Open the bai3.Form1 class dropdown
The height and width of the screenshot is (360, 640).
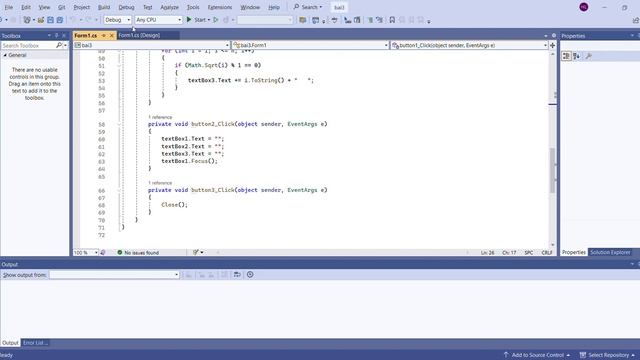click(310, 45)
